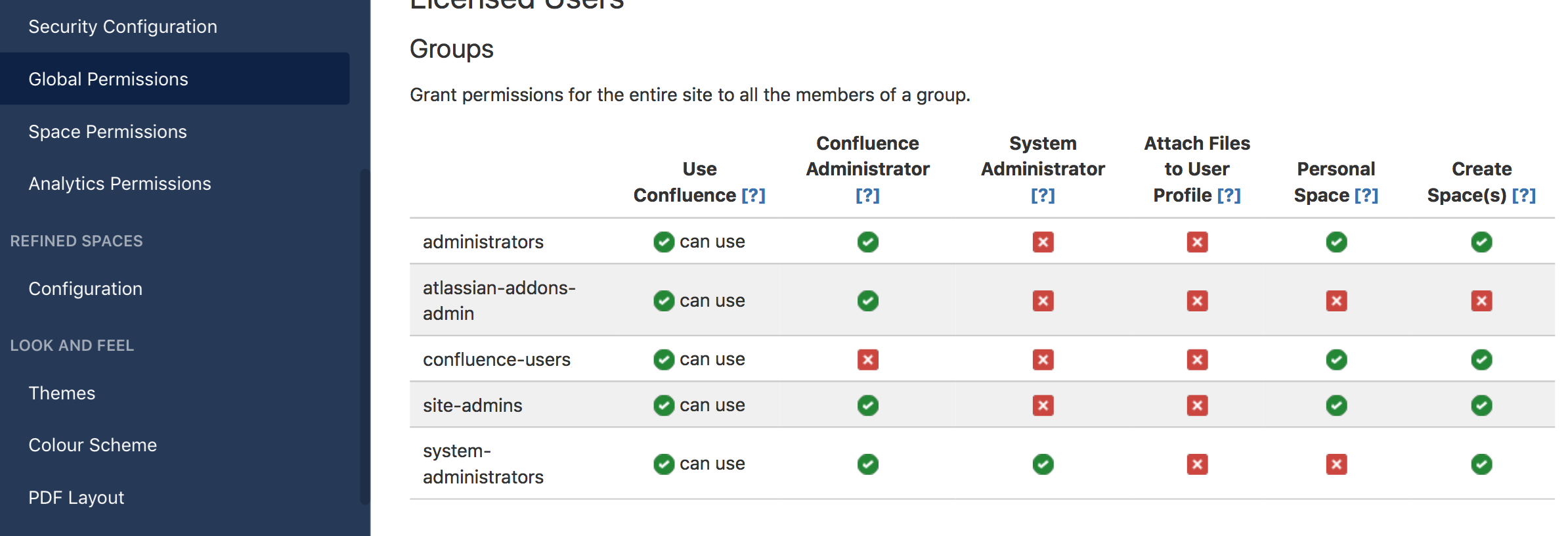Viewport: 1568px width, 536px height.
Task: Click confluence-users Confluence Administrator red cross icon
Action: coord(867,359)
